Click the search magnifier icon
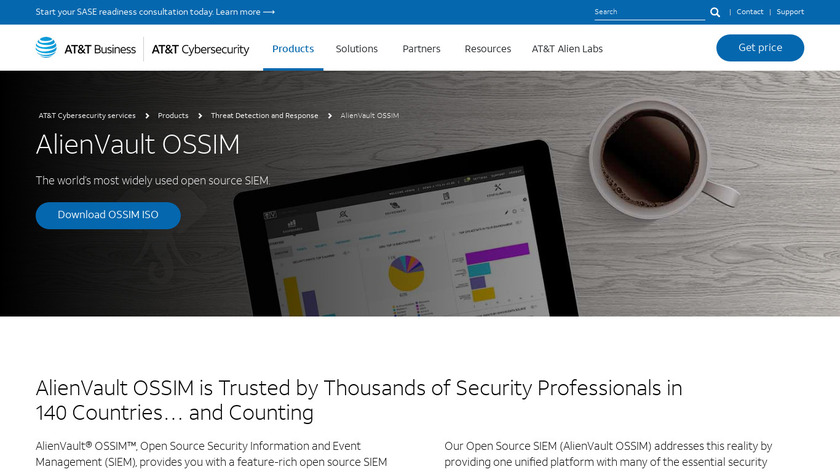 [x=715, y=12]
